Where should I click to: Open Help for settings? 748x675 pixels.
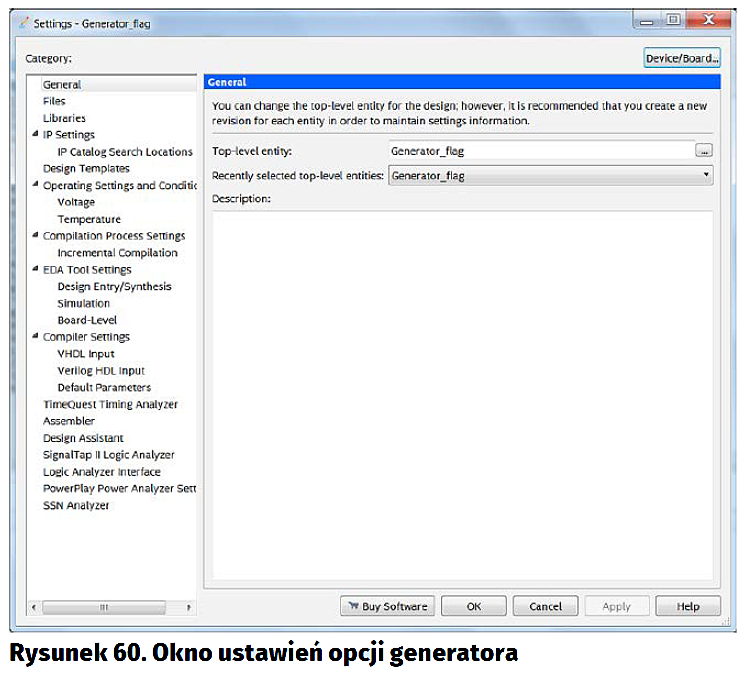click(688, 606)
